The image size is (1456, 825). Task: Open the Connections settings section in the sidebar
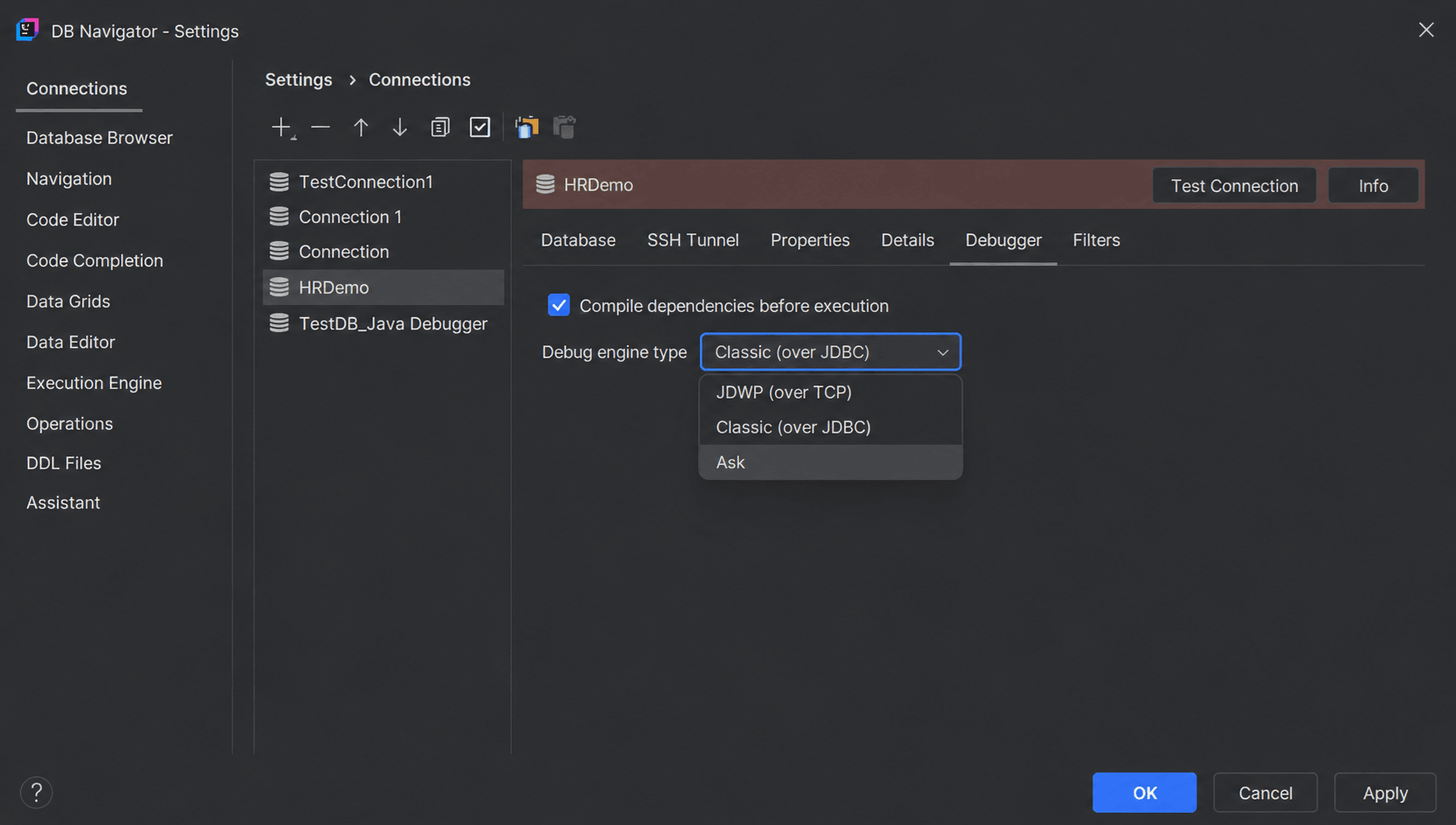point(77,88)
